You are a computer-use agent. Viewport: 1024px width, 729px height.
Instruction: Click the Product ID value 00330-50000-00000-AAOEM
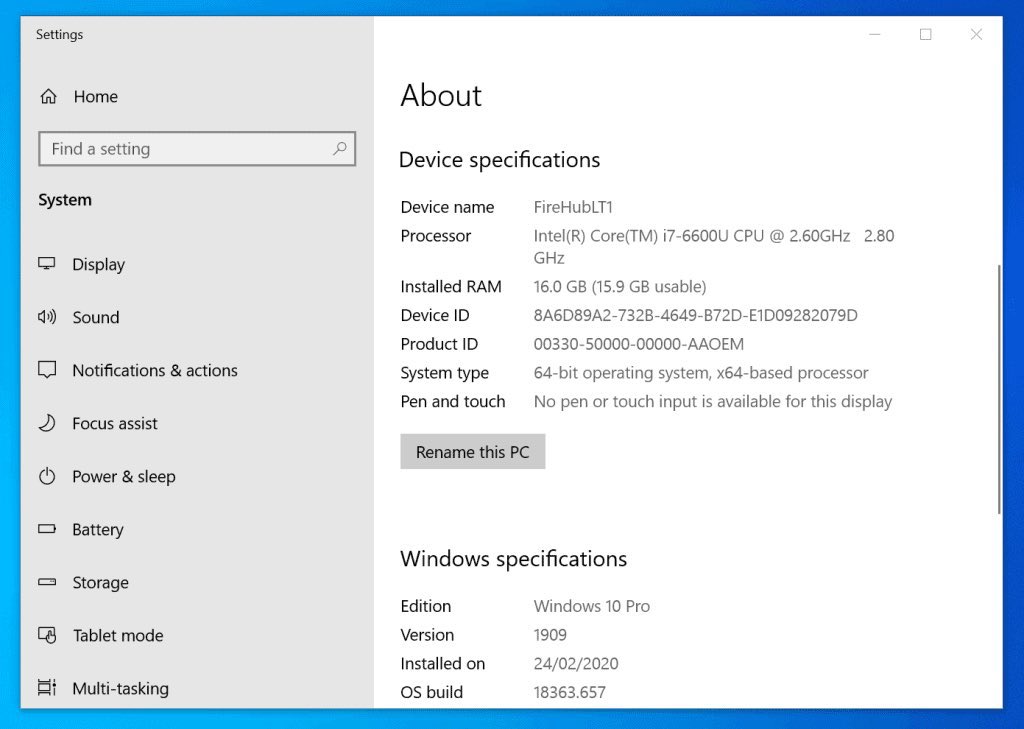(x=638, y=344)
